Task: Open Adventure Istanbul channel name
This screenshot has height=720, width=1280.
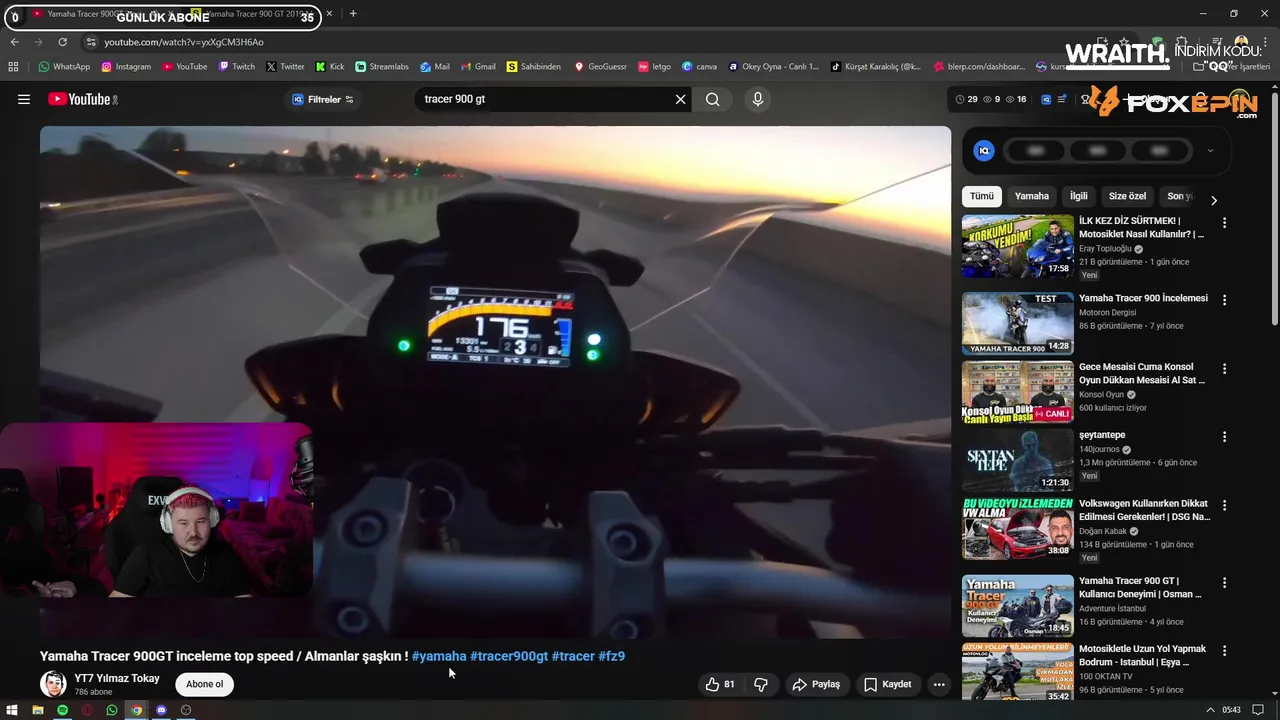Action: [x=1112, y=608]
